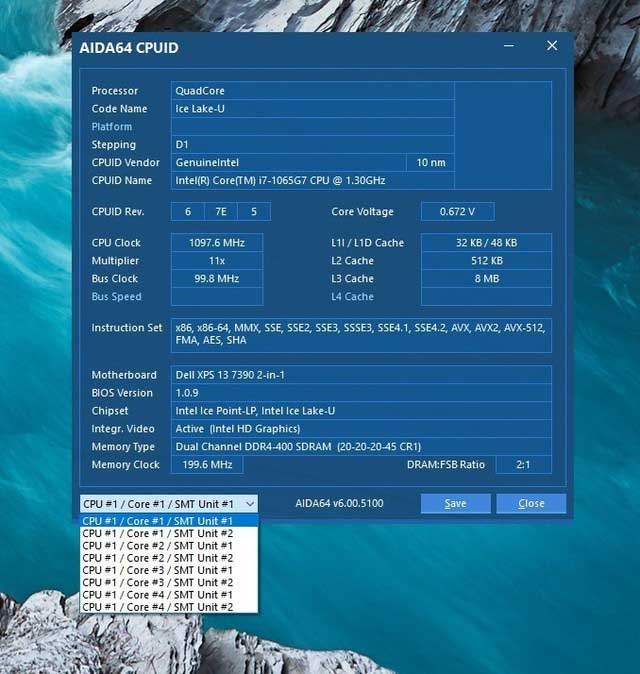The height and width of the screenshot is (674, 640).
Task: Click the 1097.6 MHz CPU clock value
Action: [217, 242]
